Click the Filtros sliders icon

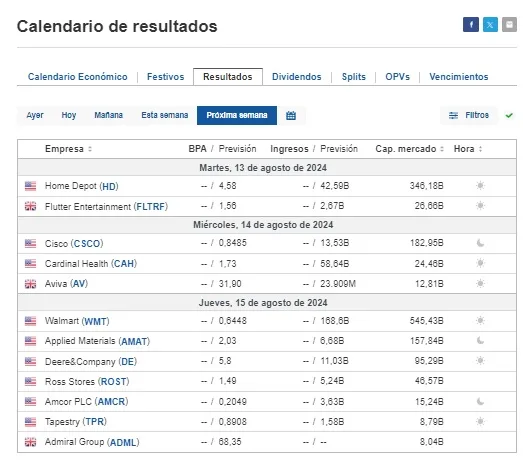pyautogui.click(x=453, y=115)
